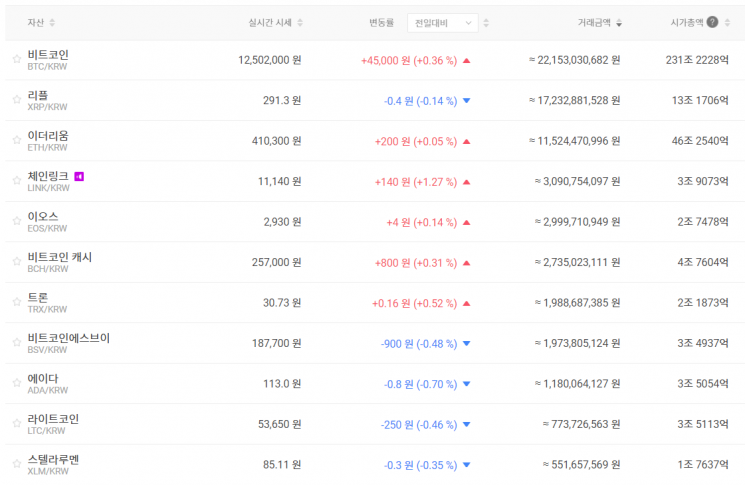Click the volume 22,153,030,682 원

574,60
